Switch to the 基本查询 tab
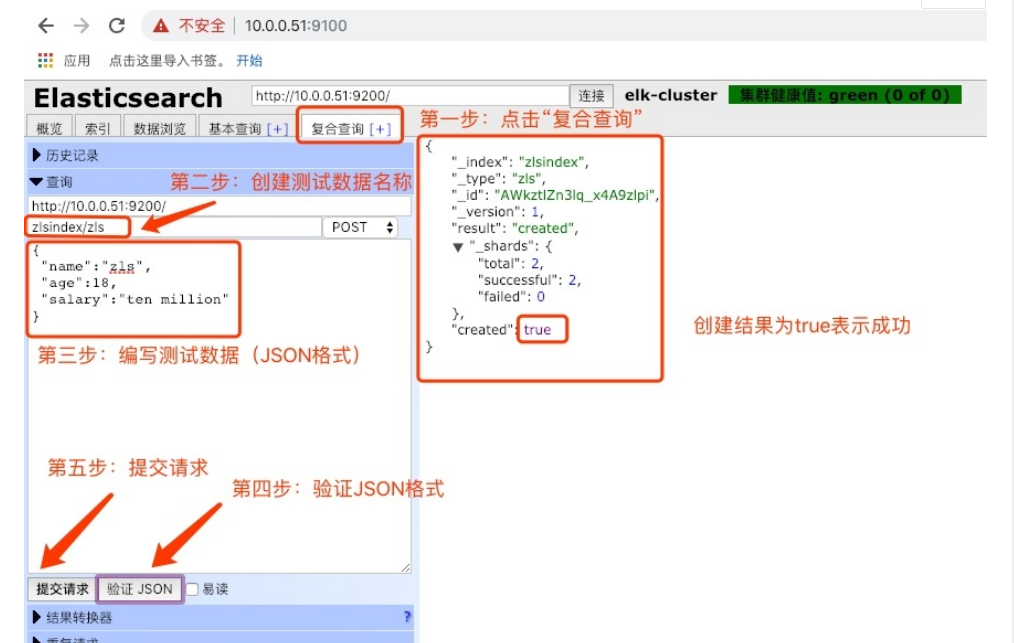 [x=234, y=129]
